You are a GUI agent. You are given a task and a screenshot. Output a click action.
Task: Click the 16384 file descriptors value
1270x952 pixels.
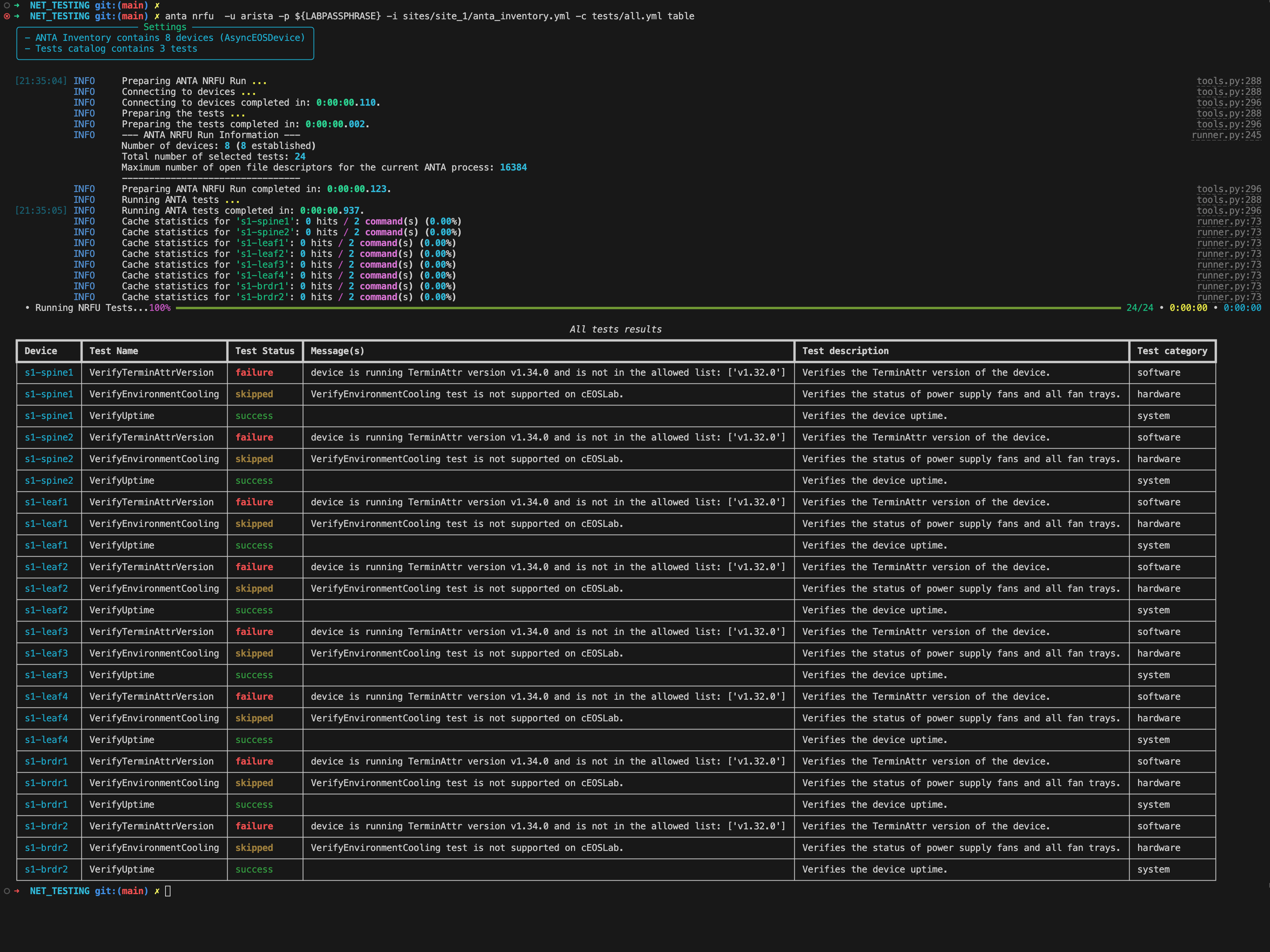tap(513, 167)
